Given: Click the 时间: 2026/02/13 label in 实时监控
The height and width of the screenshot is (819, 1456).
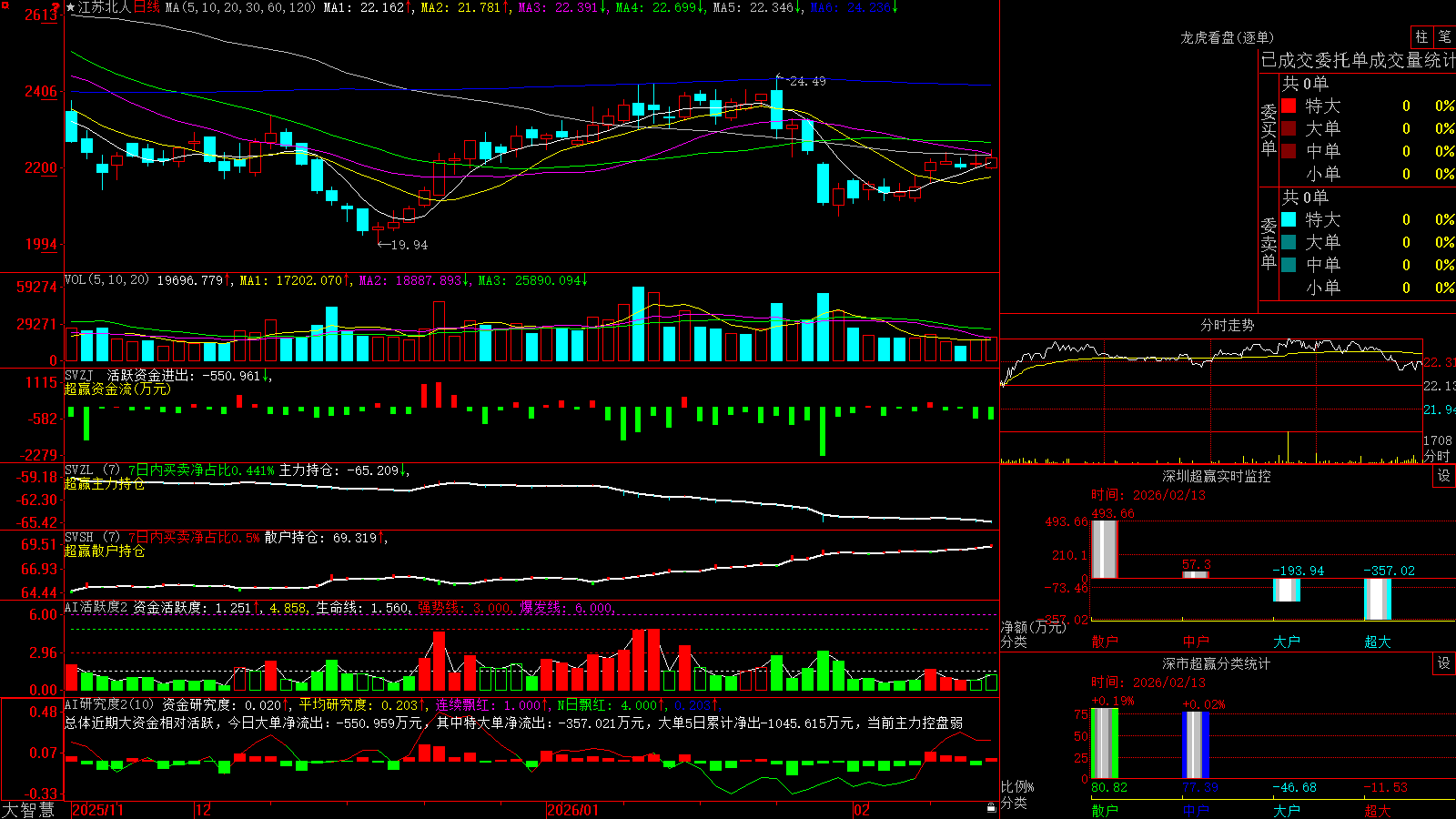Looking at the screenshot, I should coord(1148,495).
